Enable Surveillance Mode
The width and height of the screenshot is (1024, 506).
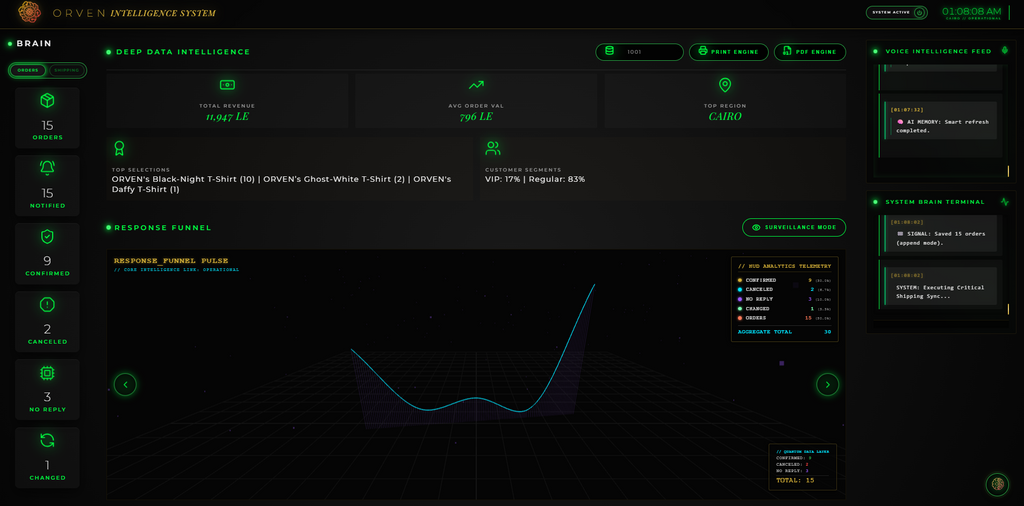click(x=794, y=227)
